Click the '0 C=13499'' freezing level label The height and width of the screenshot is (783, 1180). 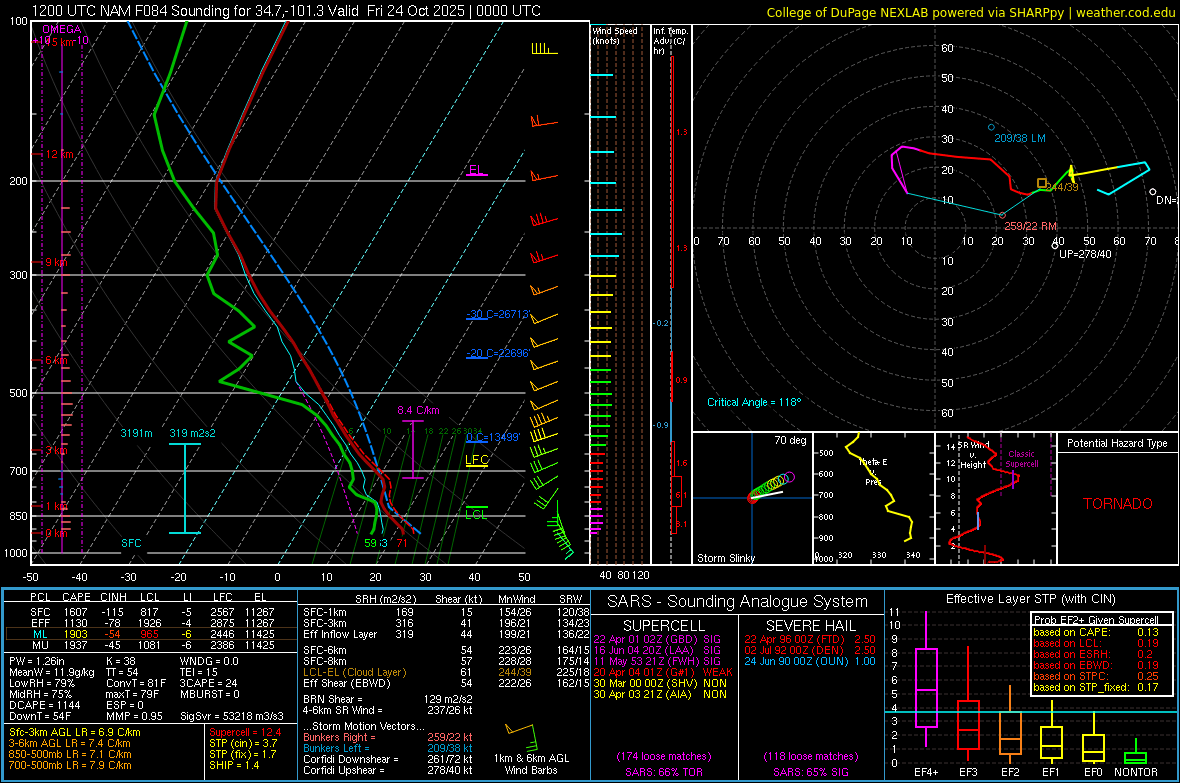coord(493,437)
